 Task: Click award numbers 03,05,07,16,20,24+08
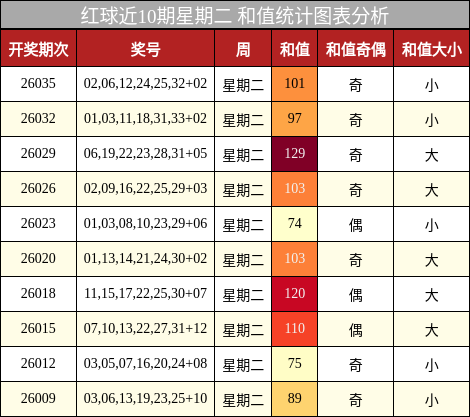[145, 363]
